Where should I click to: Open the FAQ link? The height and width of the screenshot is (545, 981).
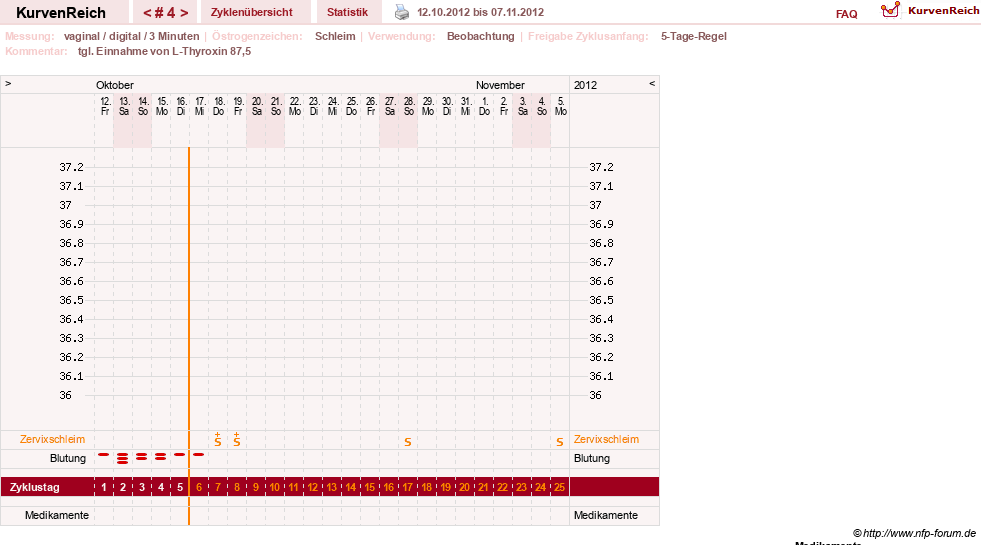[846, 14]
